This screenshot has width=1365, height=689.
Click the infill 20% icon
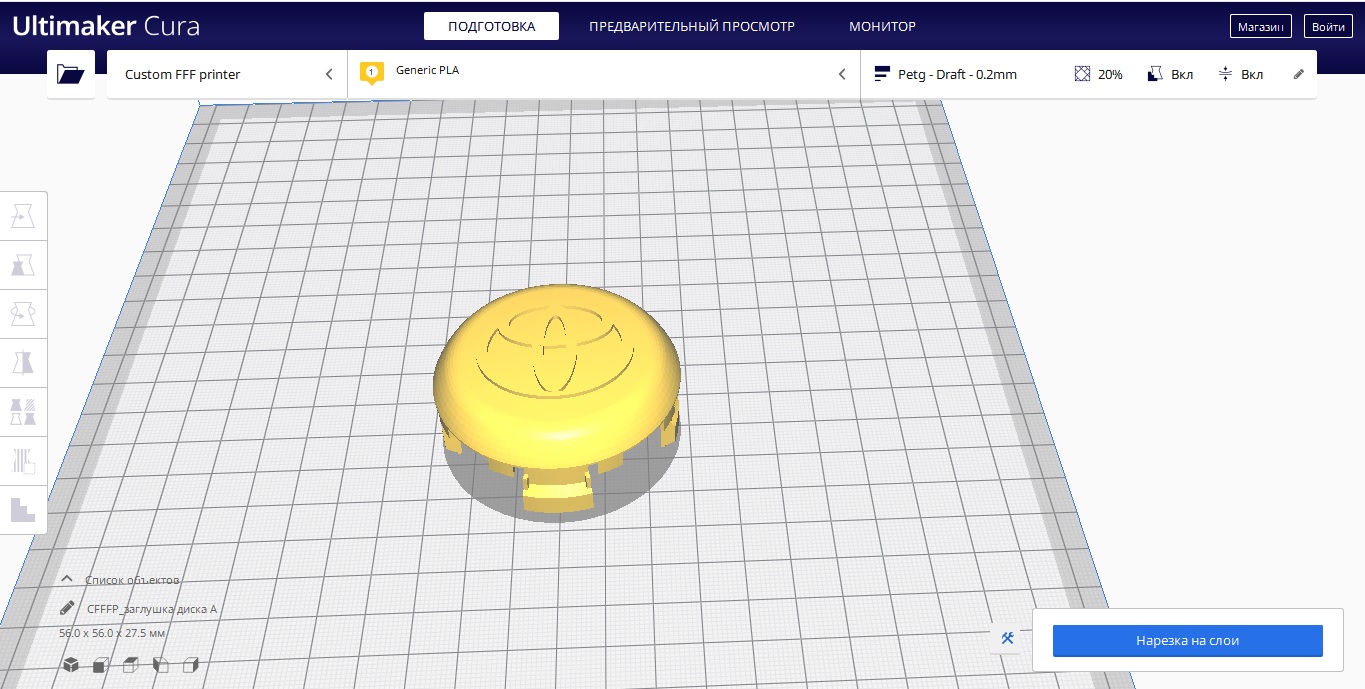point(1082,74)
